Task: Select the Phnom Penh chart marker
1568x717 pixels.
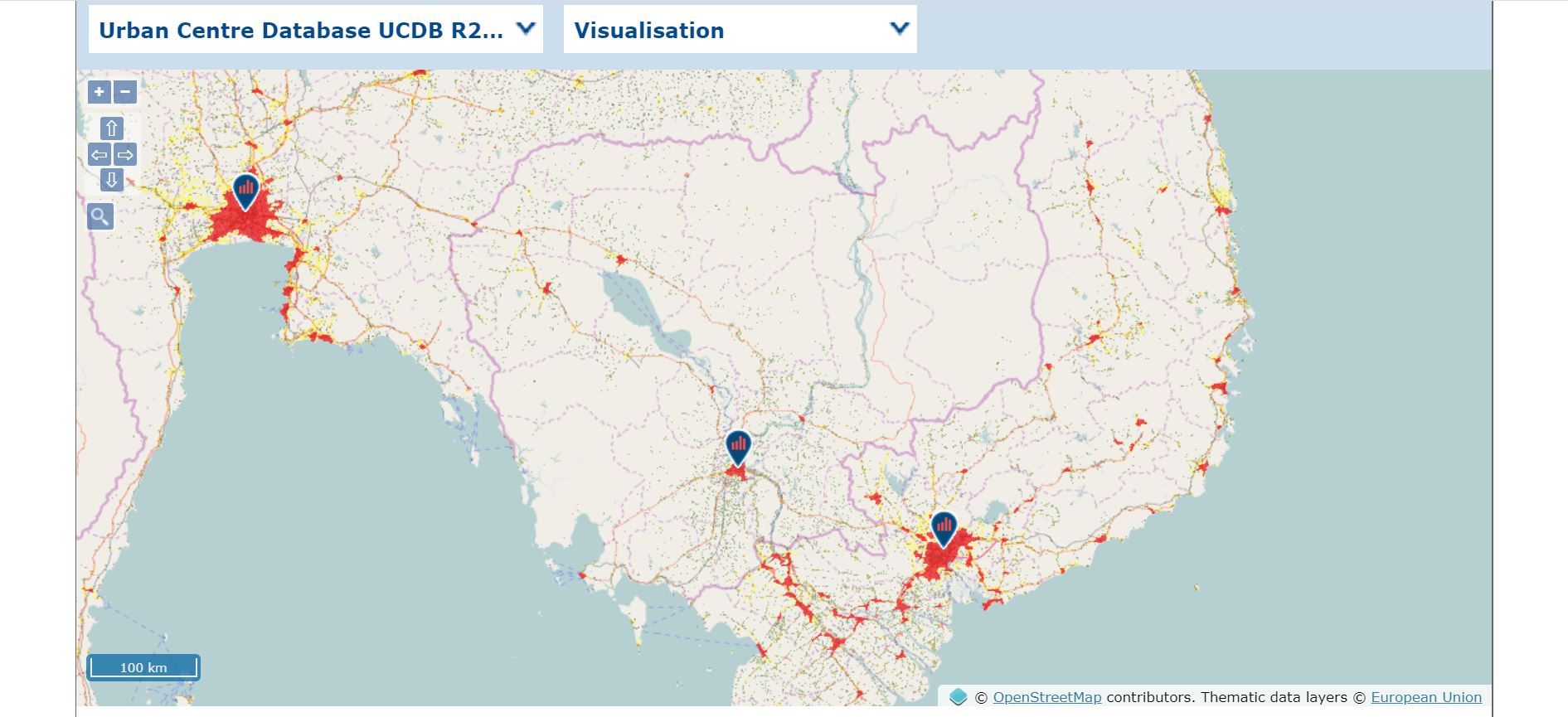Action: (738, 446)
